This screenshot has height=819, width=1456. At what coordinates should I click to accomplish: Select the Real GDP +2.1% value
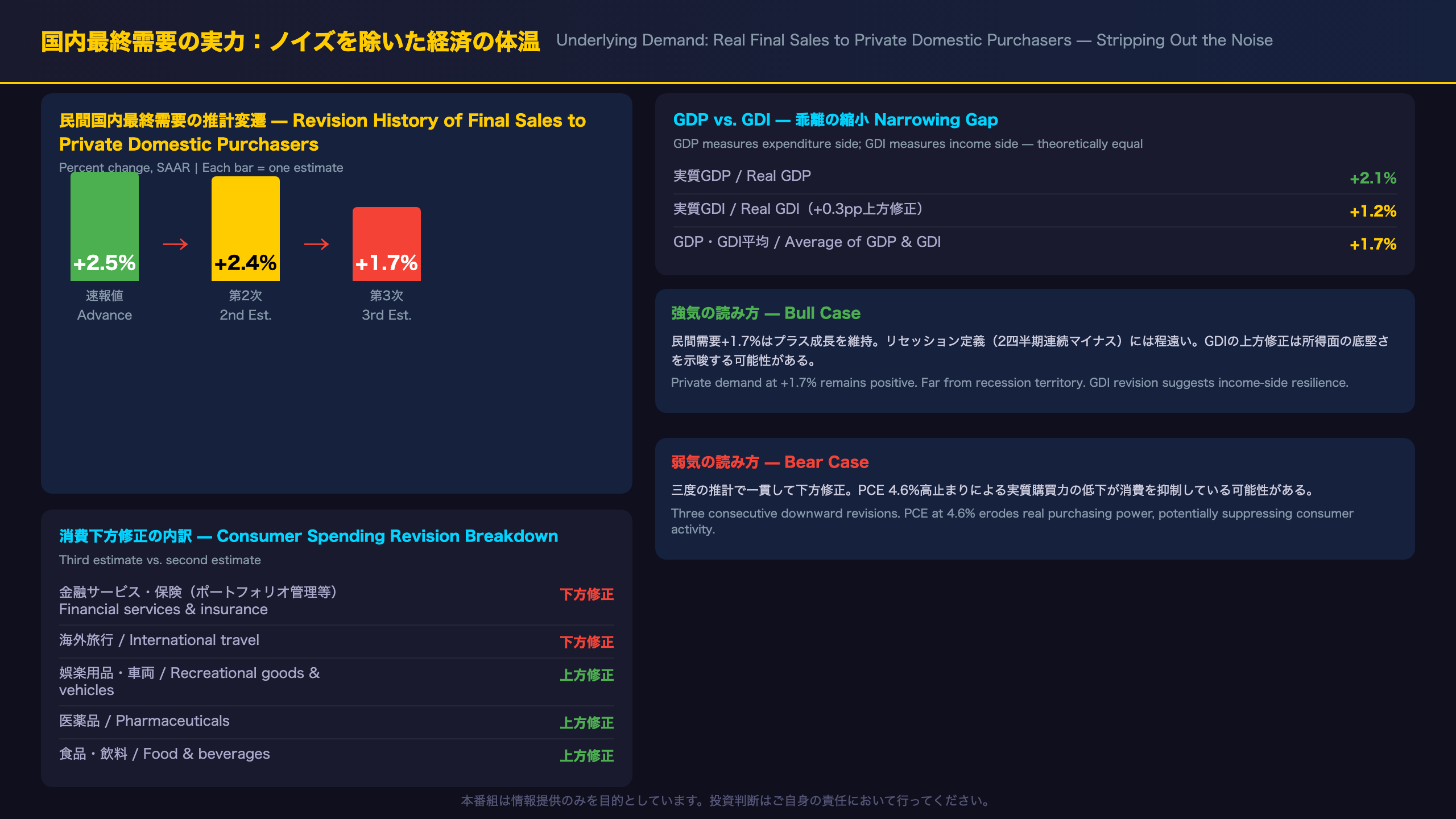(1373, 178)
